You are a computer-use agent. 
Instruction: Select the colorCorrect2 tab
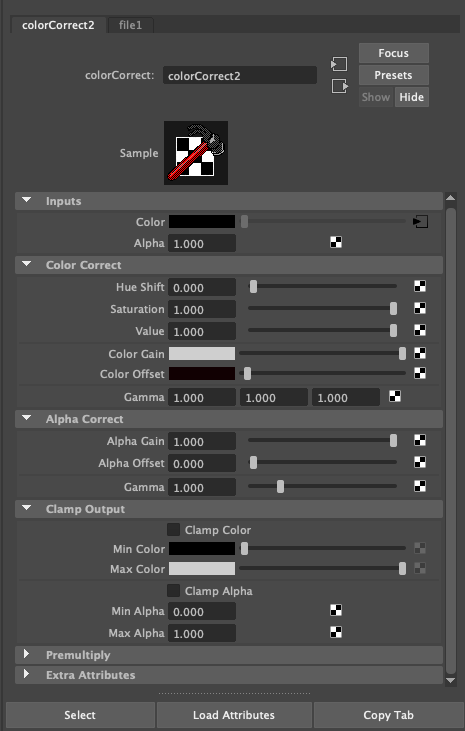coord(58,25)
